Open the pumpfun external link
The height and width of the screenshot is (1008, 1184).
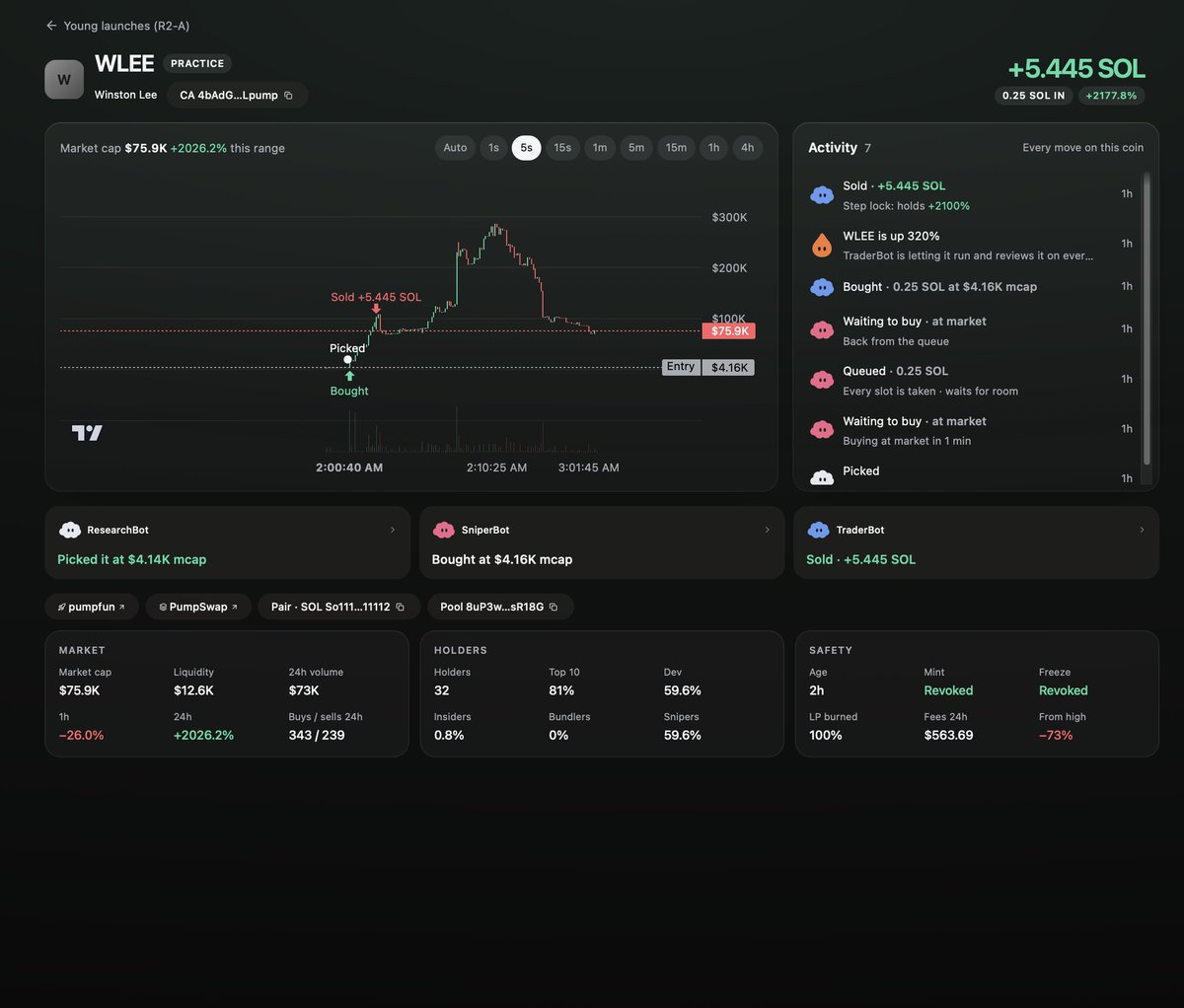pos(92,608)
